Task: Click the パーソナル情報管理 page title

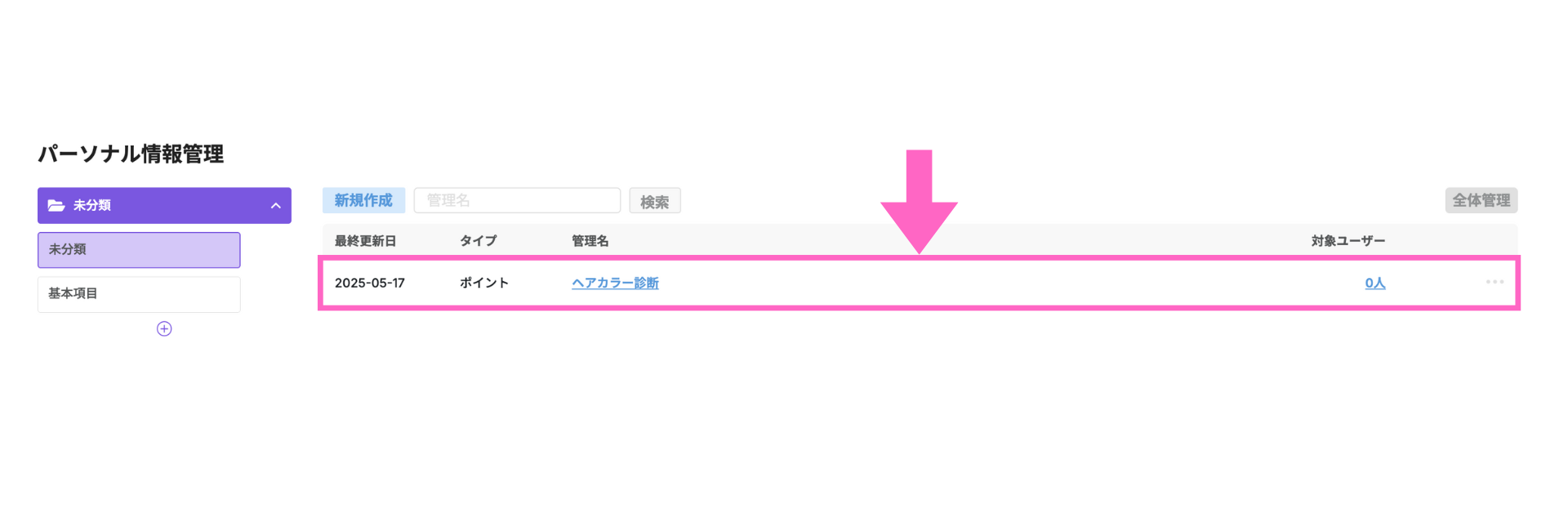Action: [x=131, y=154]
